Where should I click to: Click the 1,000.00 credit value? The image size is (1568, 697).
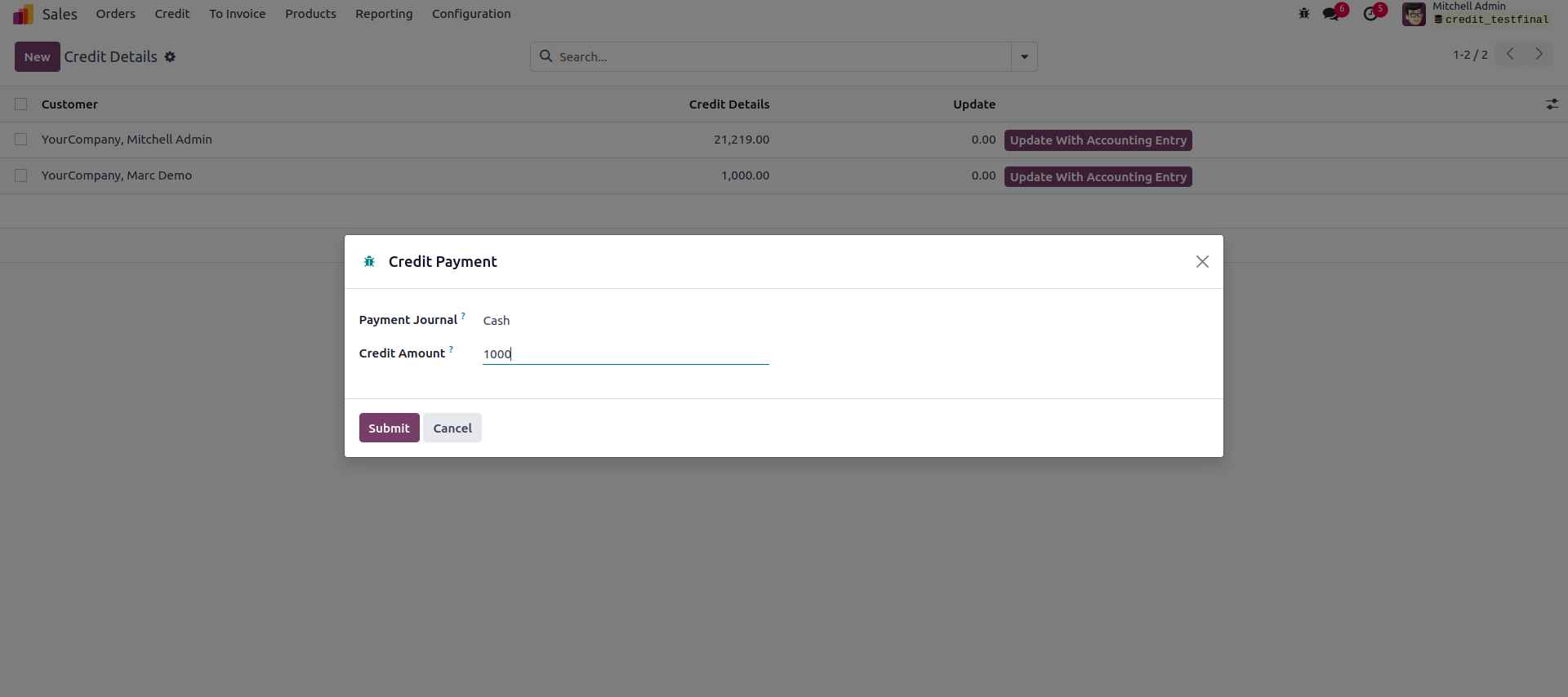pyautogui.click(x=745, y=175)
